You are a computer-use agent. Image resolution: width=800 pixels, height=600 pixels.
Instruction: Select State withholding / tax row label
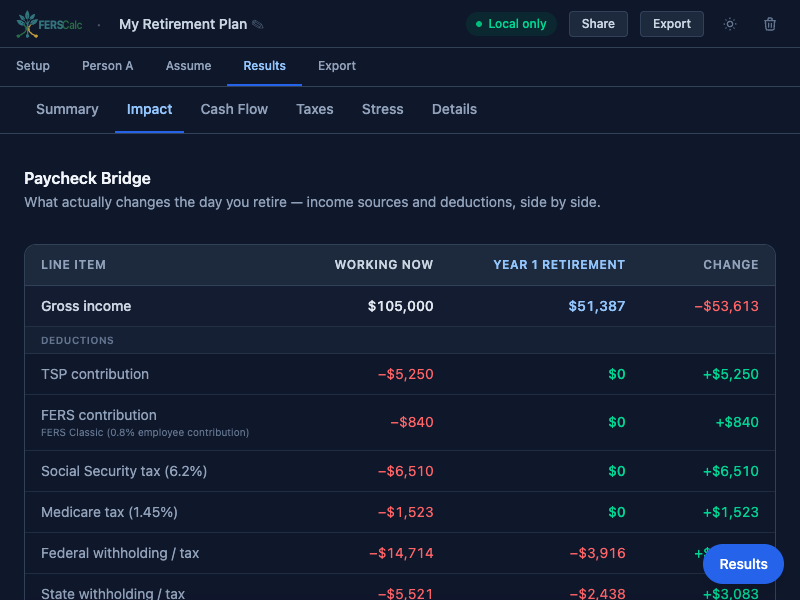(x=113, y=594)
